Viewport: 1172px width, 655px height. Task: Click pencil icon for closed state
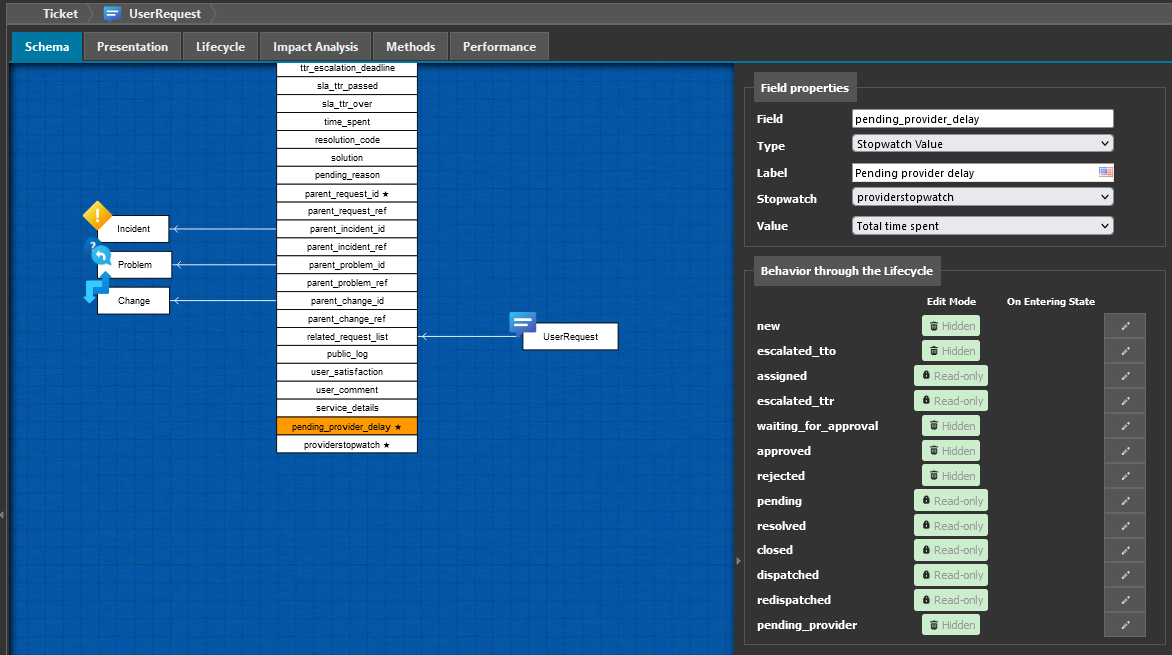(x=1125, y=550)
